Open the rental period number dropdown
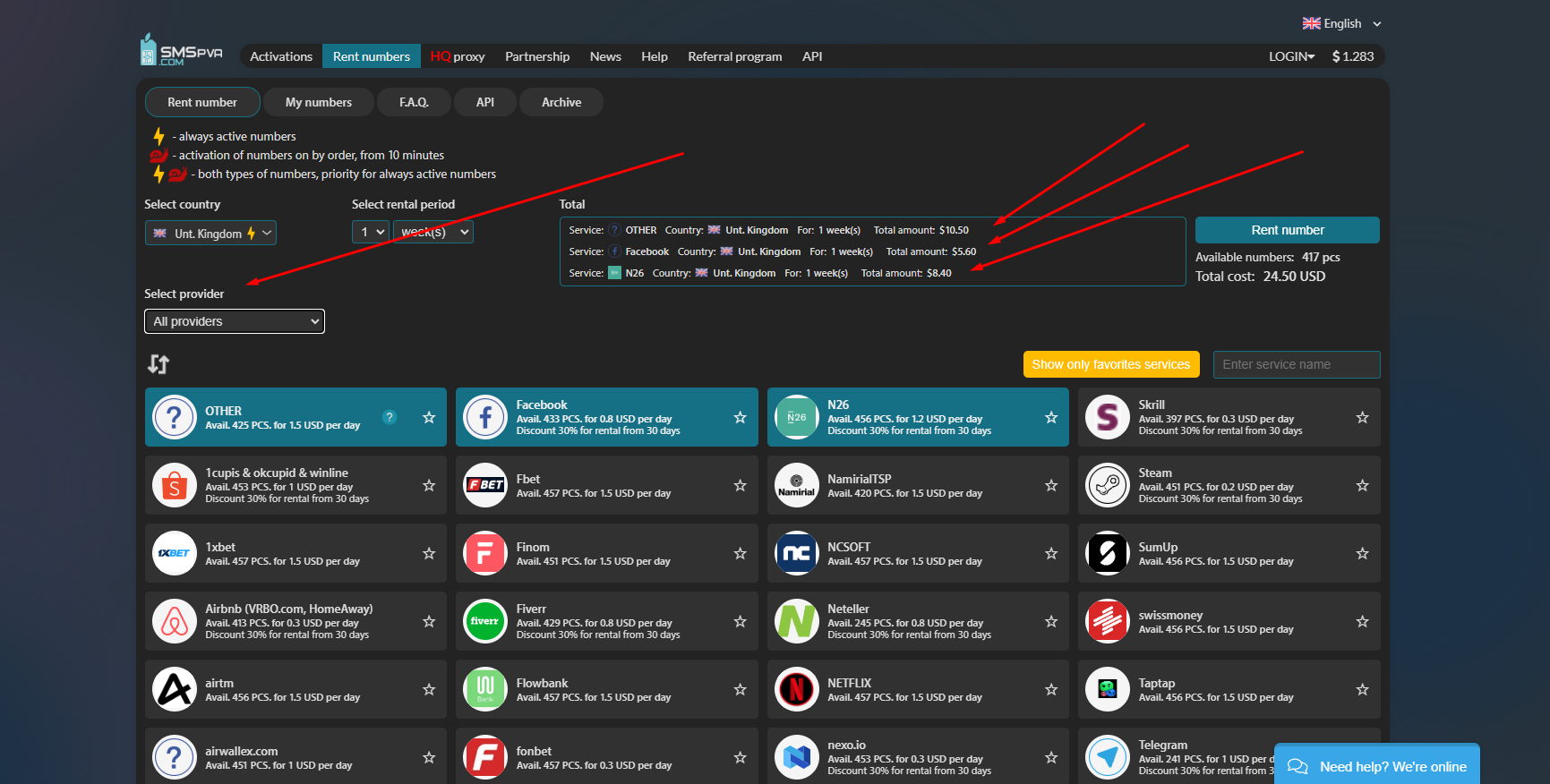Image resolution: width=1550 pixels, height=784 pixels. point(371,232)
